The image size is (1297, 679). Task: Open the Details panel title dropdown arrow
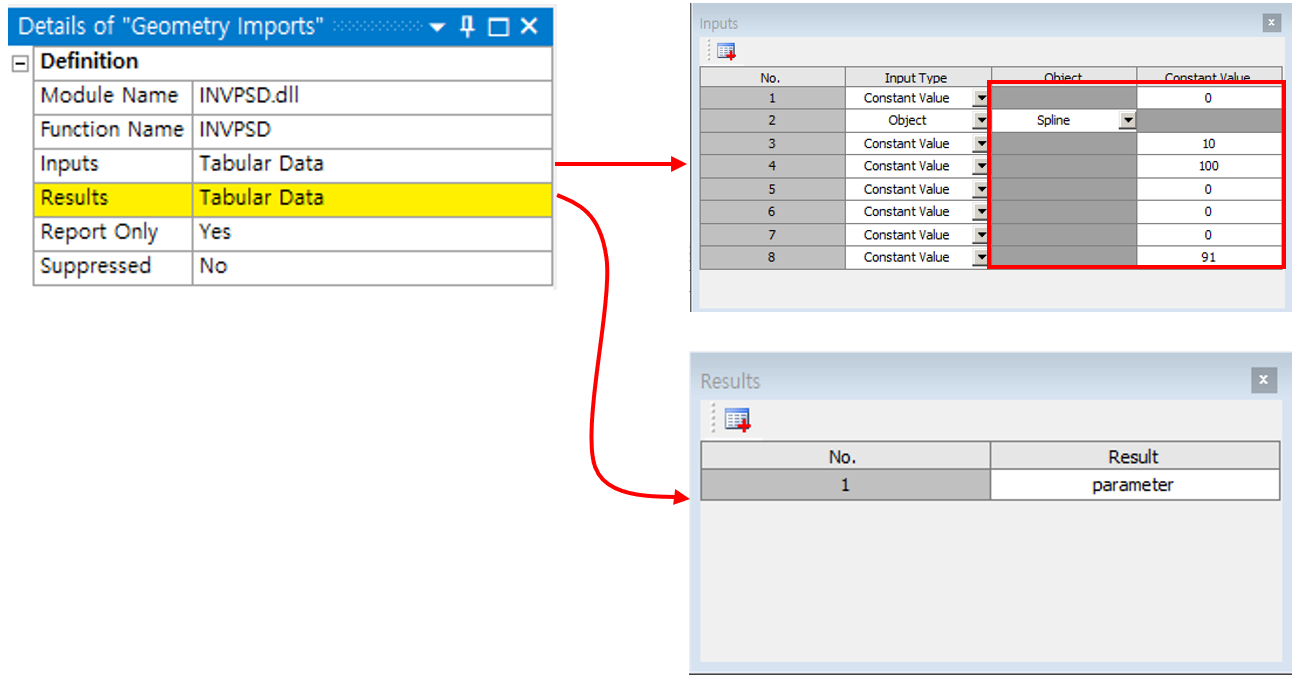437,27
